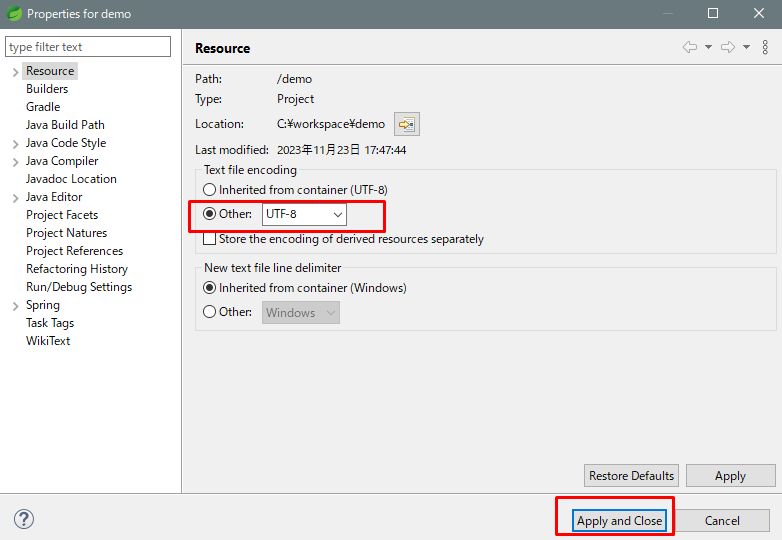This screenshot has width=782, height=540.
Task: Open Java Editor page
Action: pos(54,196)
